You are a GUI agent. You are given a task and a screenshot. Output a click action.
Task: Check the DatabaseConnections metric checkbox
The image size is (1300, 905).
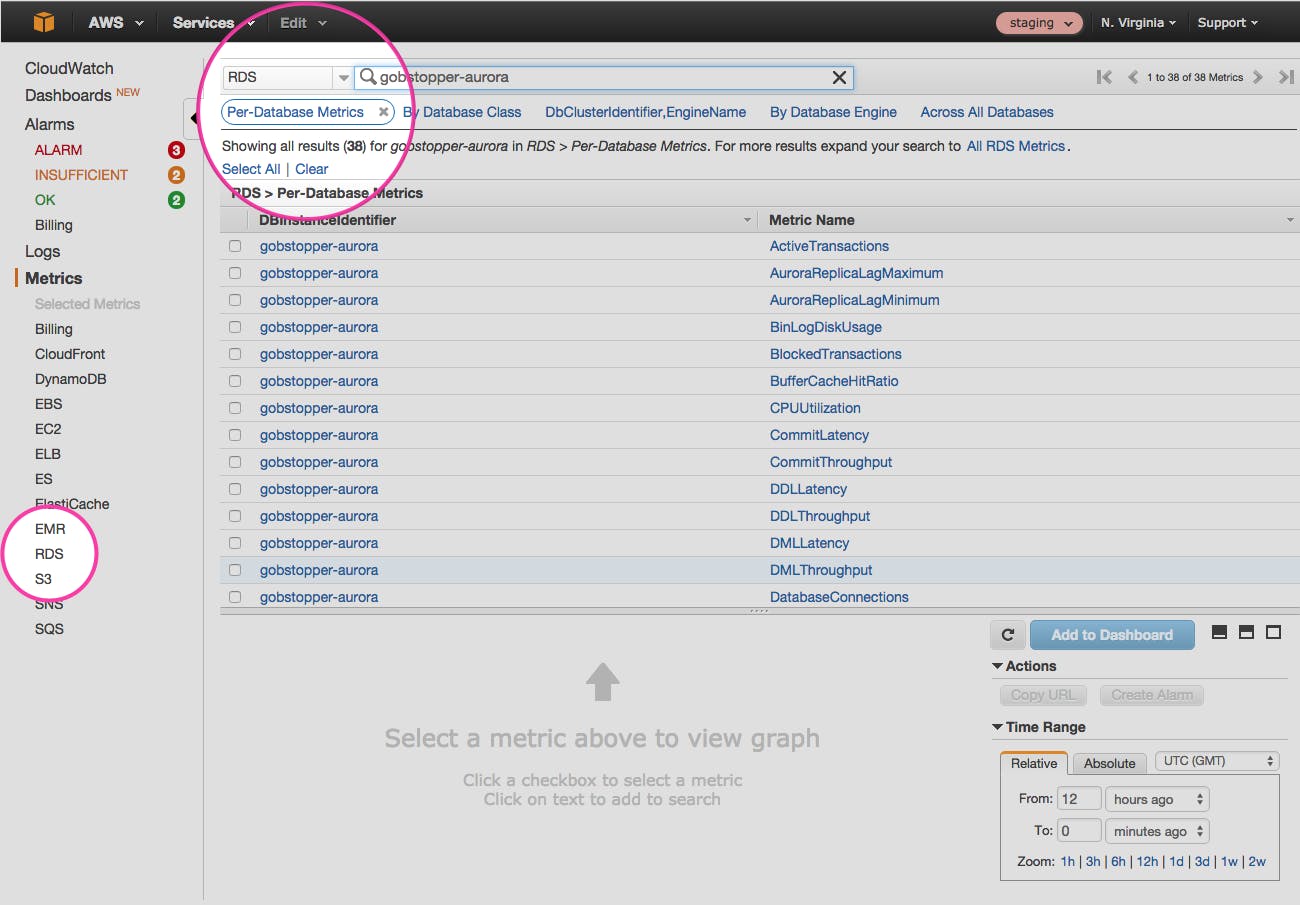point(234,596)
